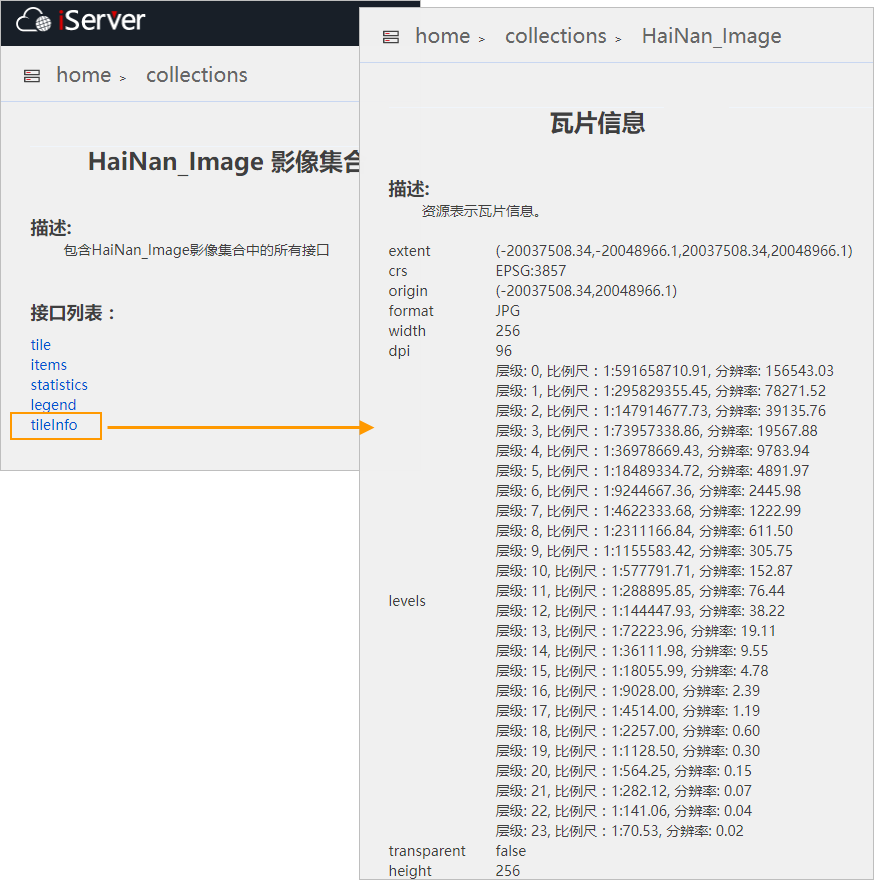Open the tile interface link
This screenshot has height=885, width=879.
[40, 345]
